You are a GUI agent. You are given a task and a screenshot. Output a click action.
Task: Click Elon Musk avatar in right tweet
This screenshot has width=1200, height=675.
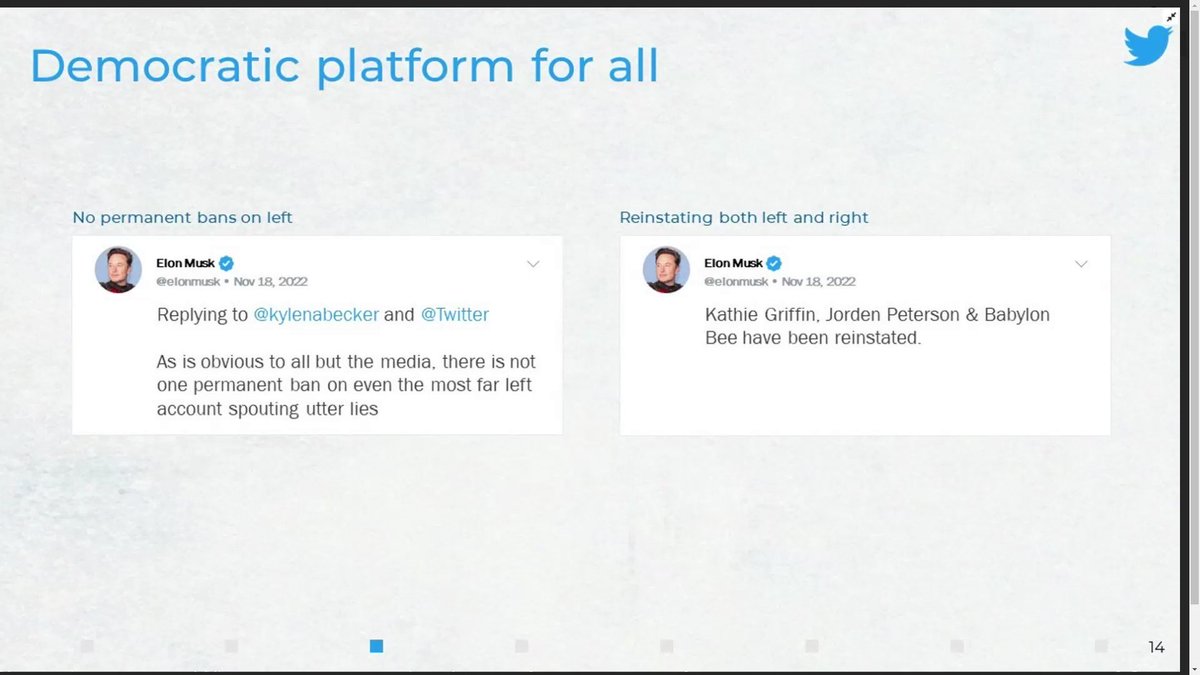(666, 269)
